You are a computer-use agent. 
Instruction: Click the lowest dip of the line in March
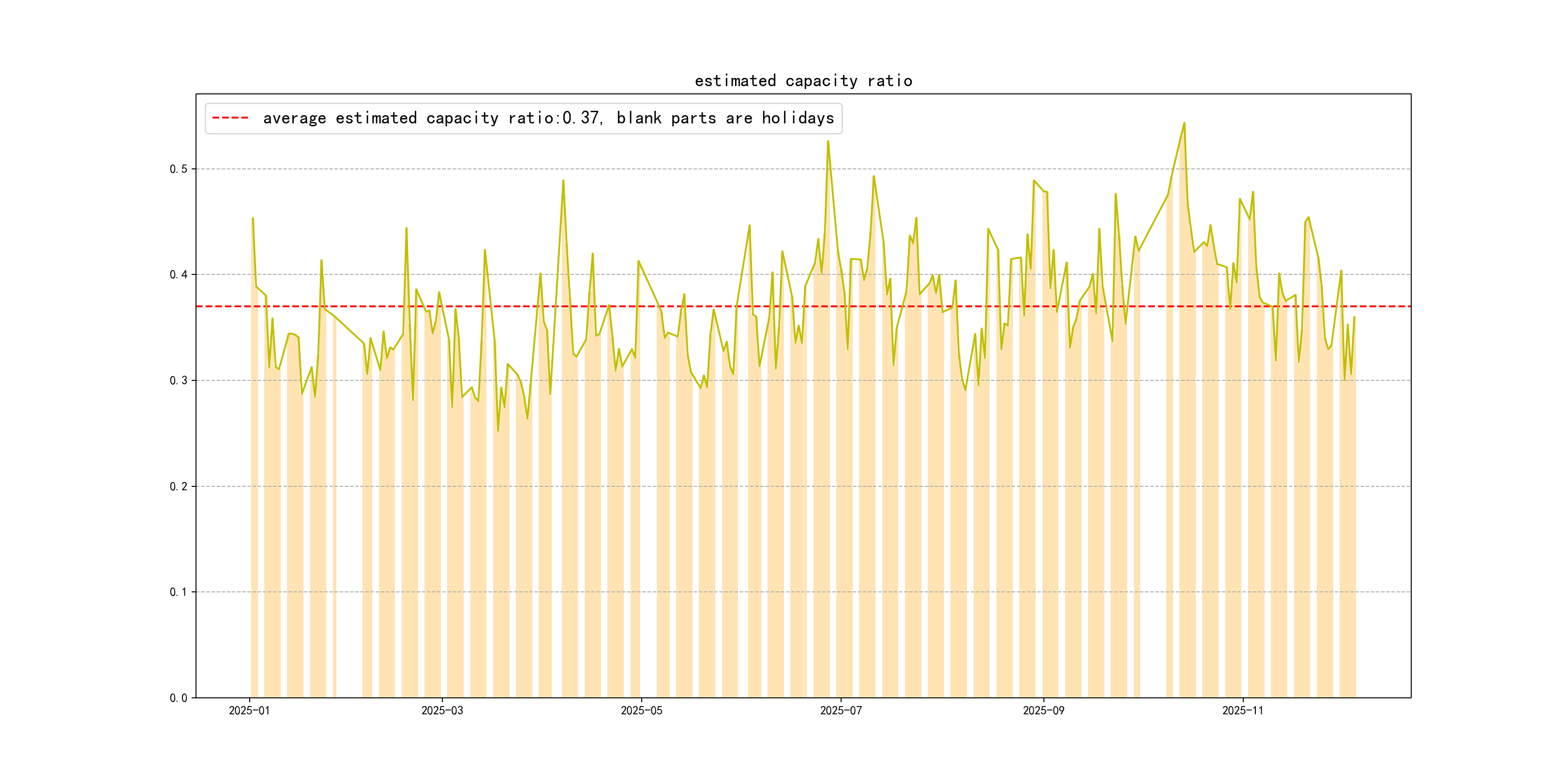click(x=498, y=431)
